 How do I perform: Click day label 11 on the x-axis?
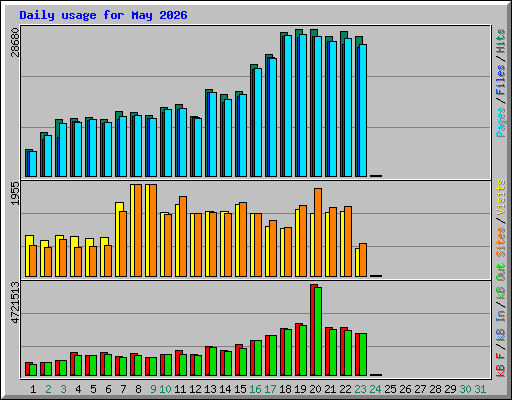[180, 389]
